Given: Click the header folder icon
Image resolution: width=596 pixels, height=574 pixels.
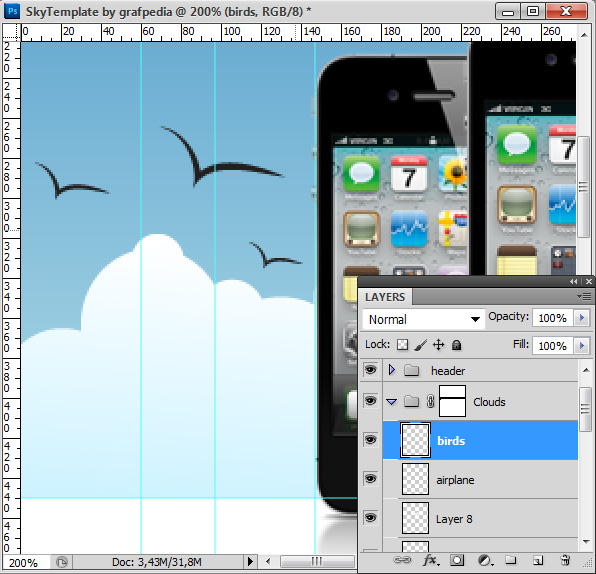Looking at the screenshot, I should (x=411, y=370).
